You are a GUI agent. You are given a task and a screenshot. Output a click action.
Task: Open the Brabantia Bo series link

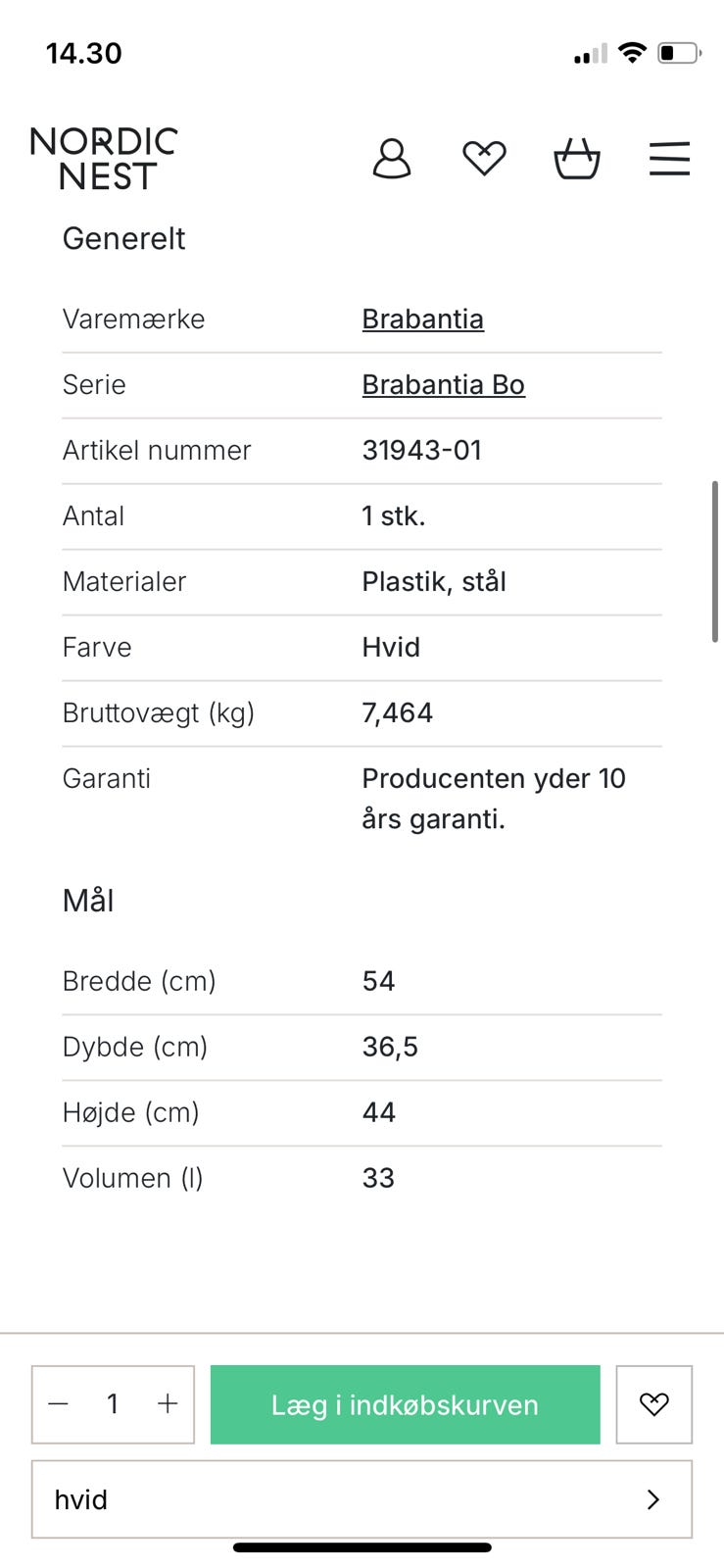coord(443,385)
